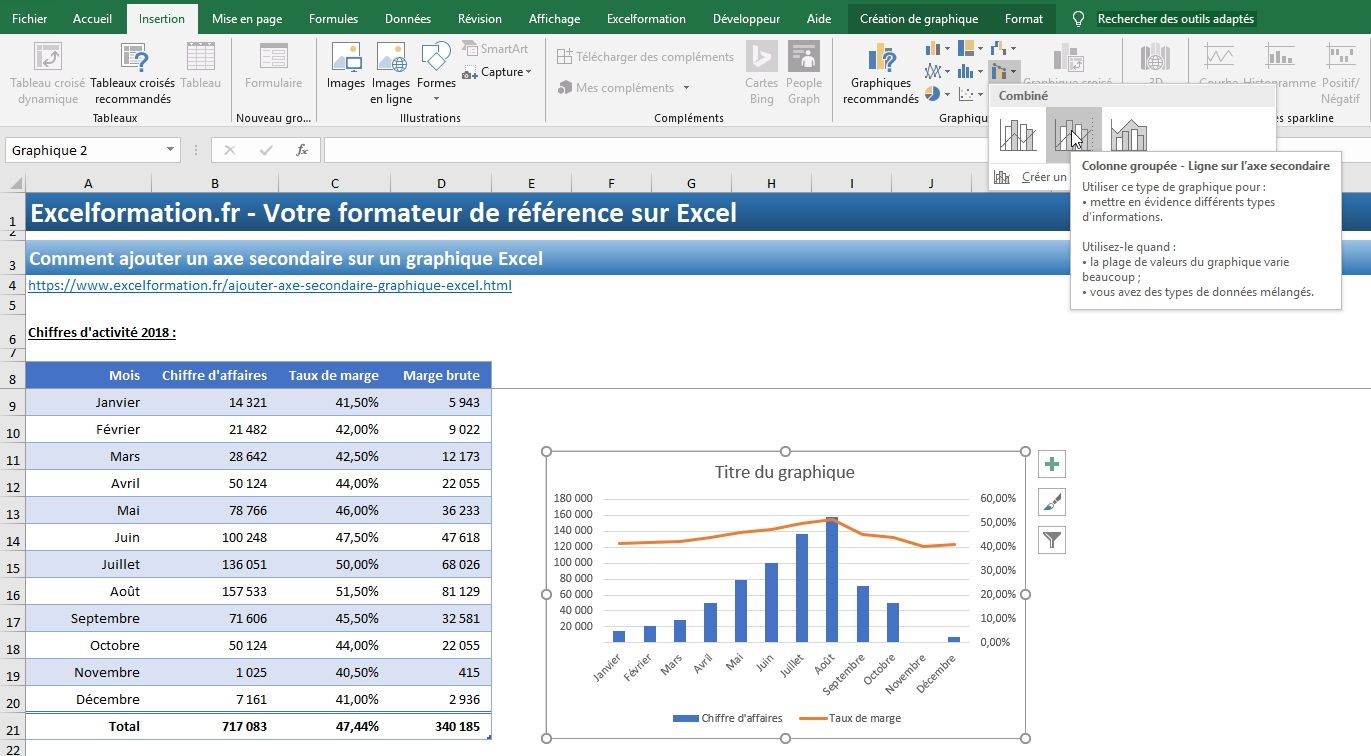Open Tableaux croisés recommandés
Image resolution: width=1371 pixels, height=756 pixels.
point(132,74)
